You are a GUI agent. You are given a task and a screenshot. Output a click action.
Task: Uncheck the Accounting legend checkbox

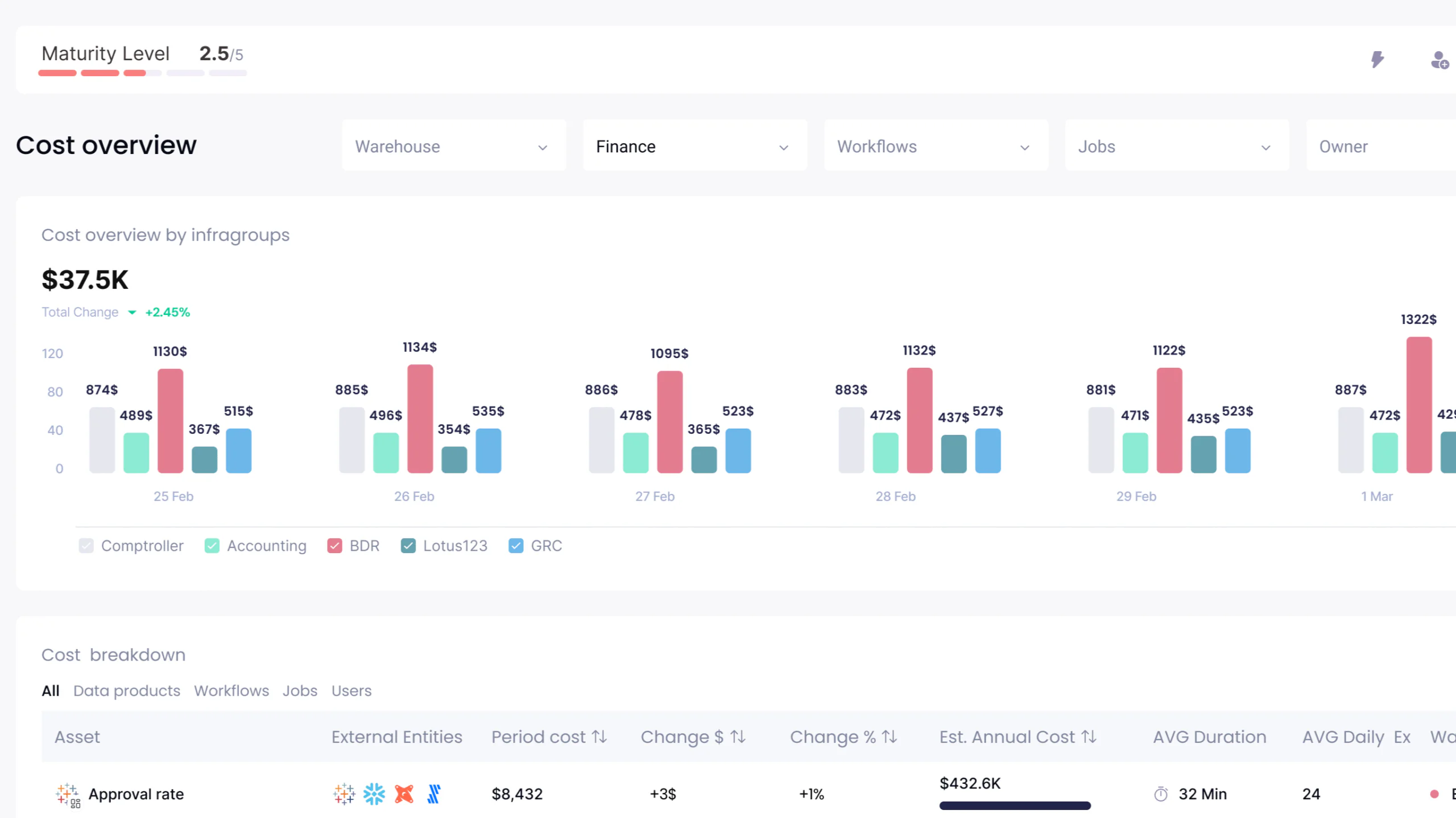click(212, 546)
